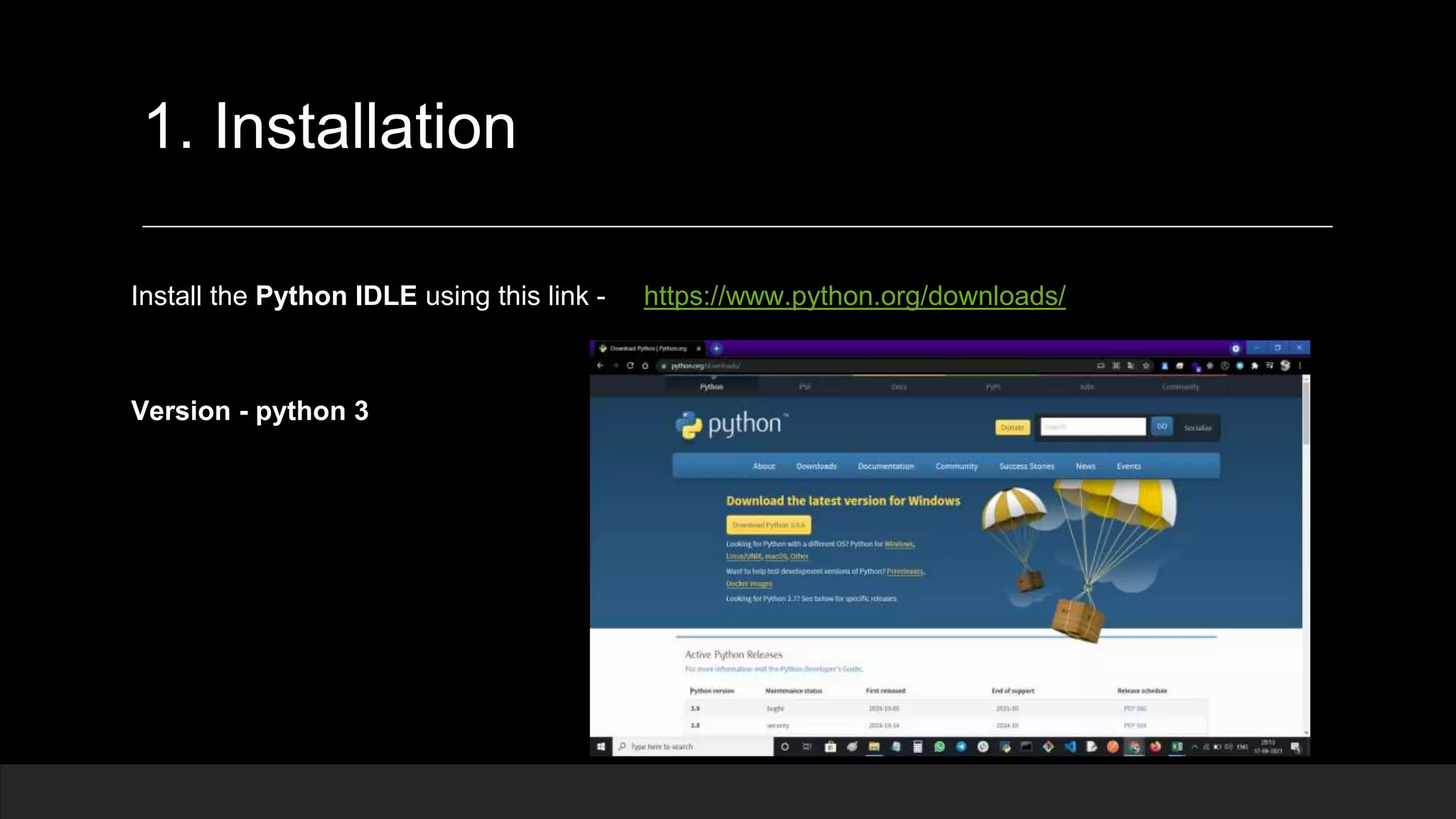
Task: Follow the Docker images link
Action: pyautogui.click(x=749, y=584)
